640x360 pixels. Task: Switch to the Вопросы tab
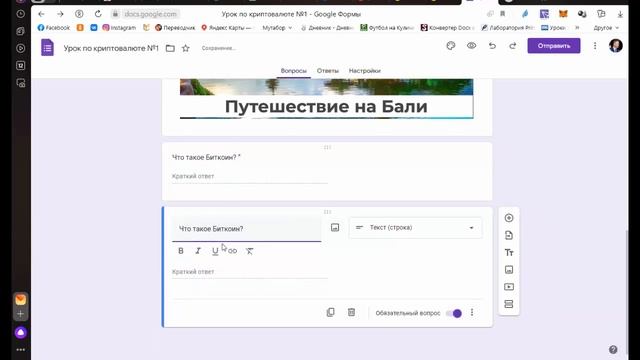click(293, 71)
